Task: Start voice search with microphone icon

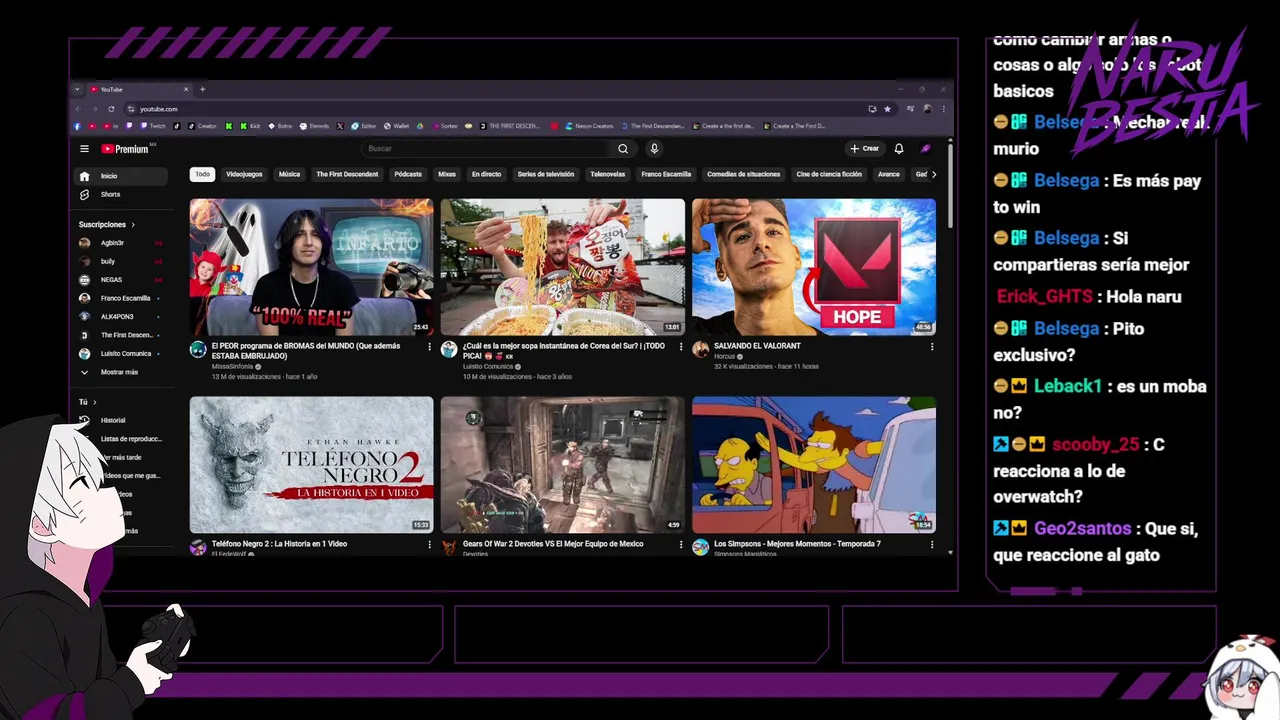Action: pyautogui.click(x=654, y=149)
